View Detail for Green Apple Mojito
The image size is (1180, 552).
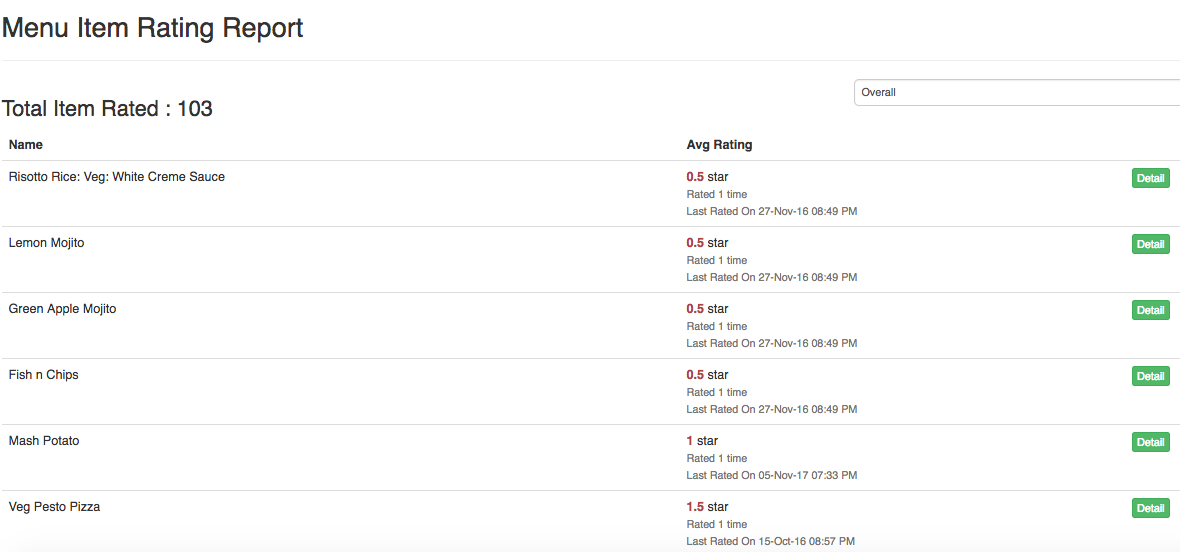tap(1150, 310)
